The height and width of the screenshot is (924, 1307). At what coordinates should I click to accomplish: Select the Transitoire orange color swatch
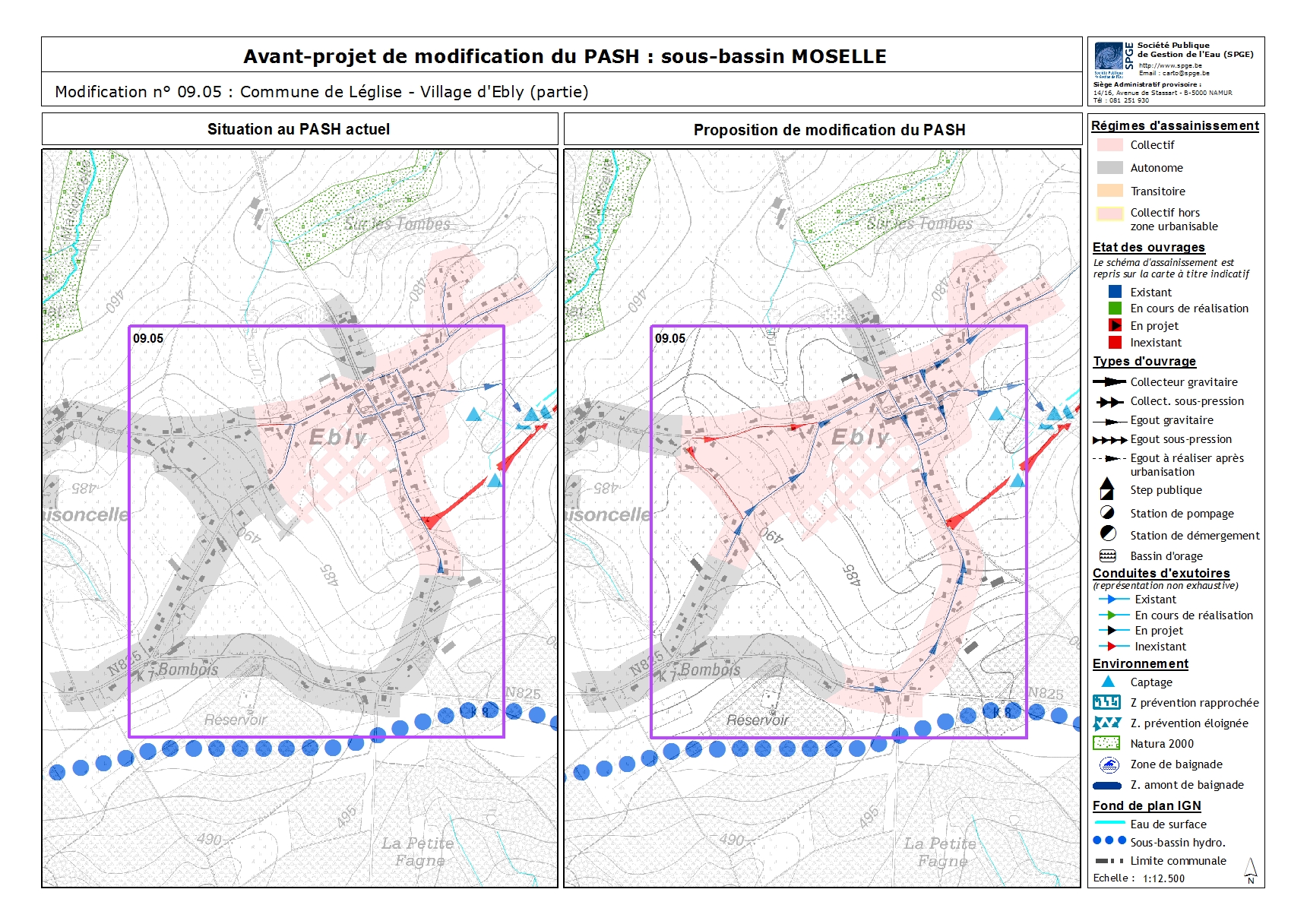click(x=1109, y=191)
